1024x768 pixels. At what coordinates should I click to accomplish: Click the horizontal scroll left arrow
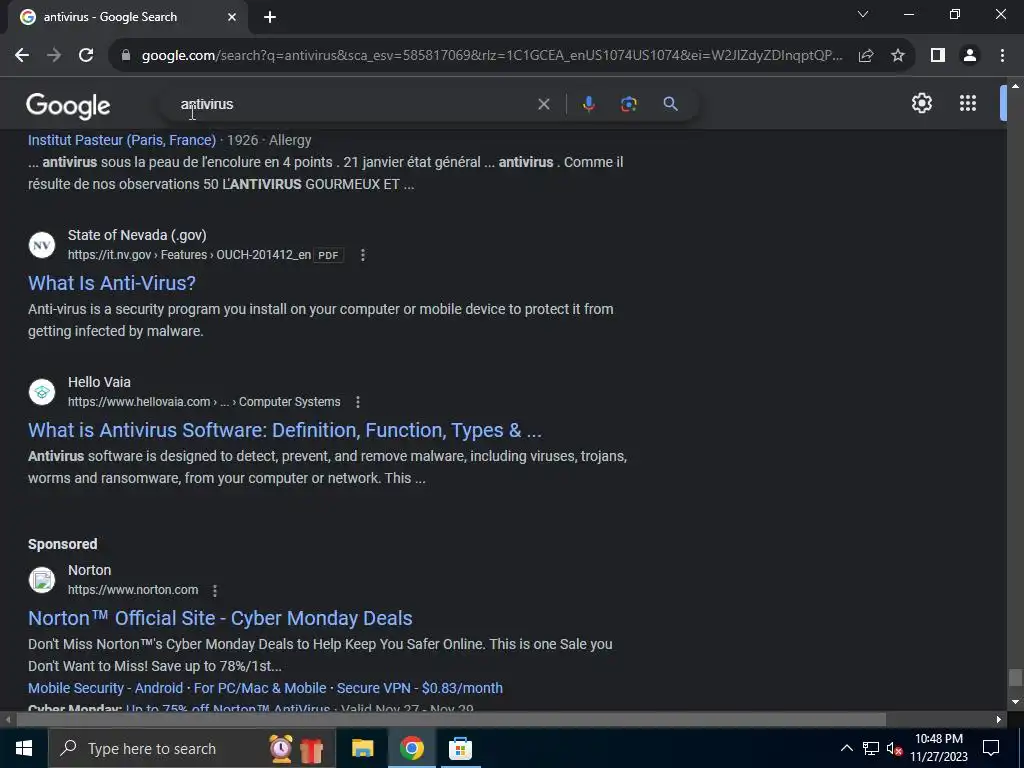(7, 720)
